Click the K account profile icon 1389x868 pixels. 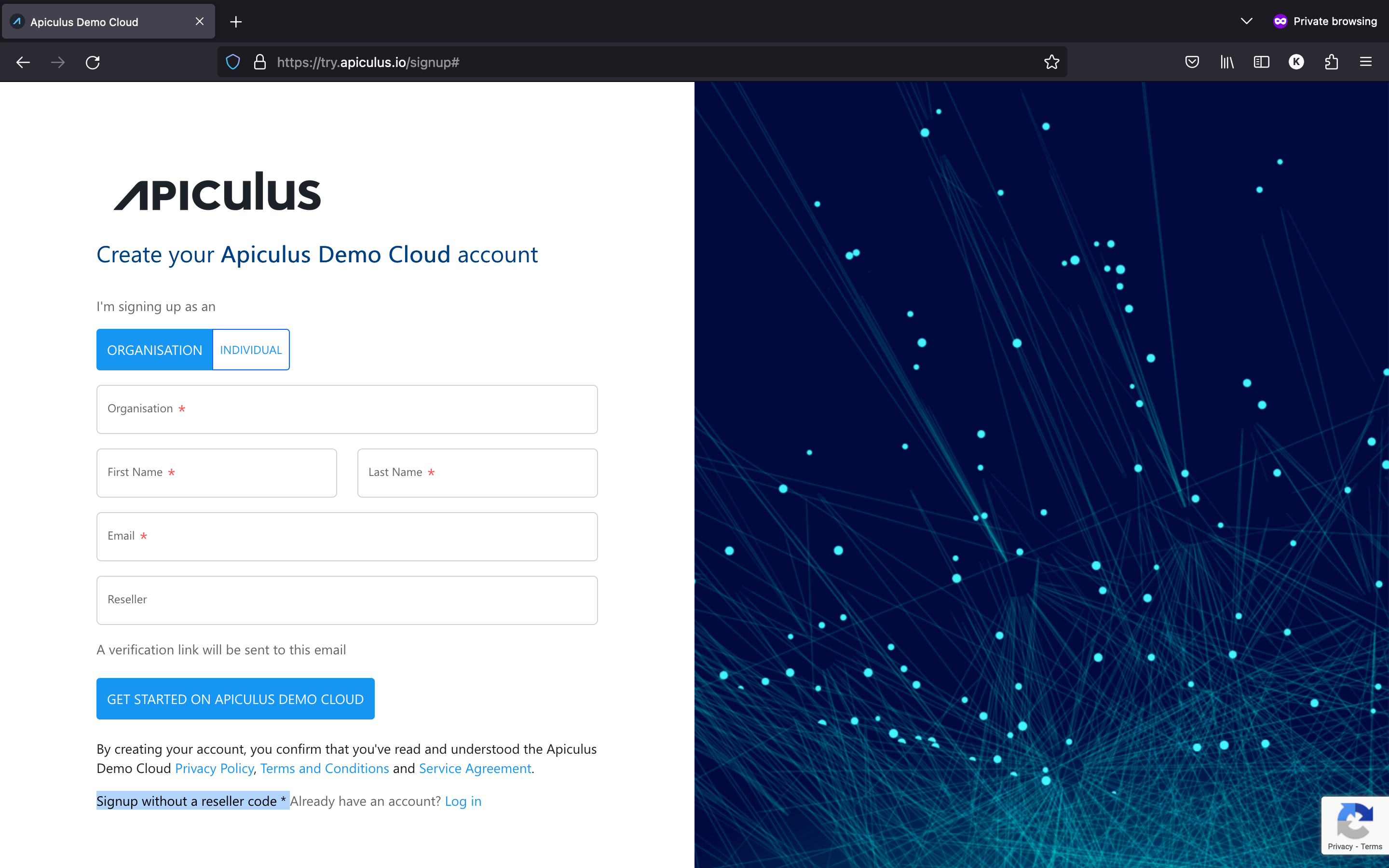(1296, 61)
